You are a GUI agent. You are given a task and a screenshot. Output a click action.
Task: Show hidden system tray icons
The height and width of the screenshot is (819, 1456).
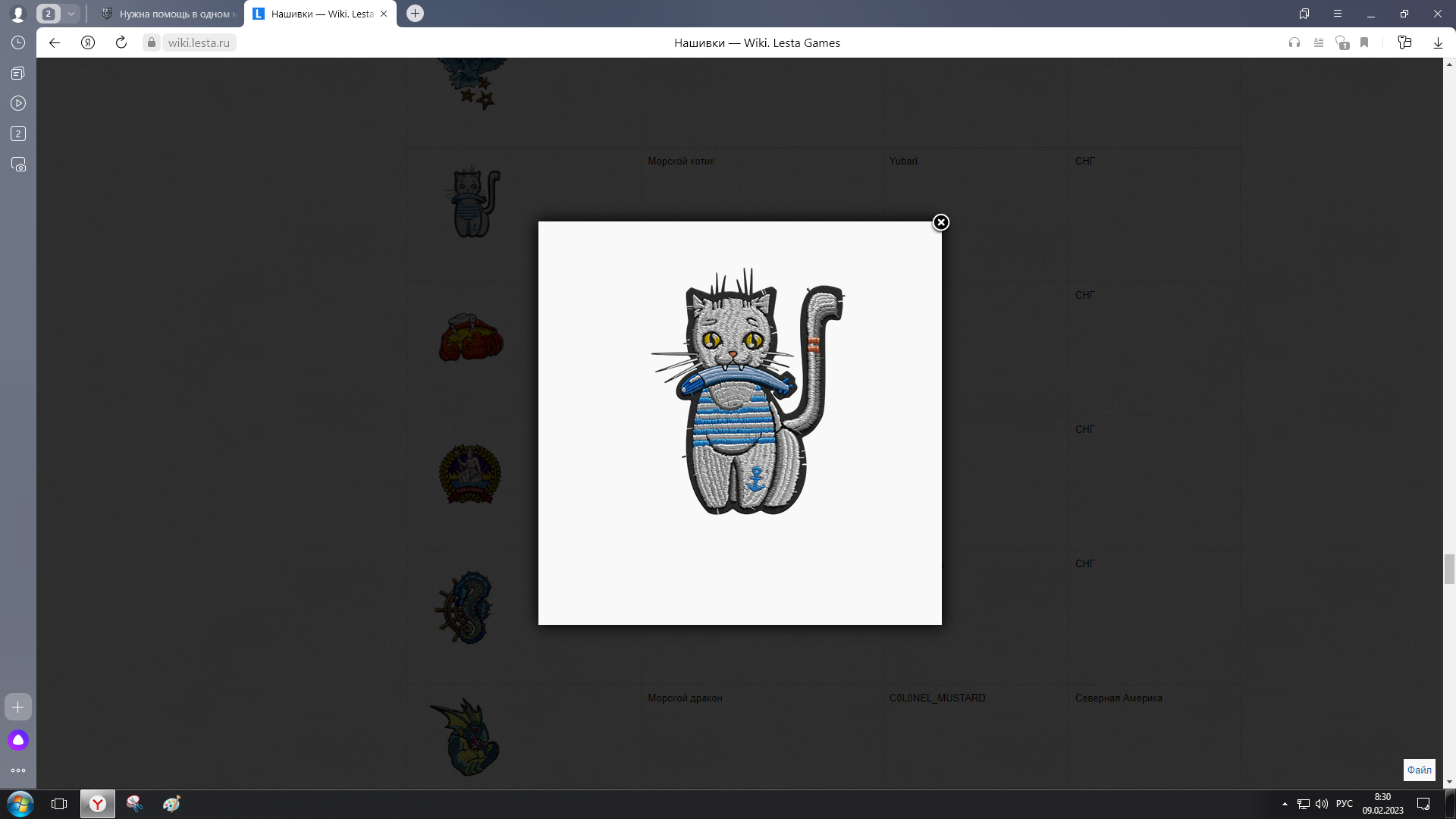tap(1285, 804)
